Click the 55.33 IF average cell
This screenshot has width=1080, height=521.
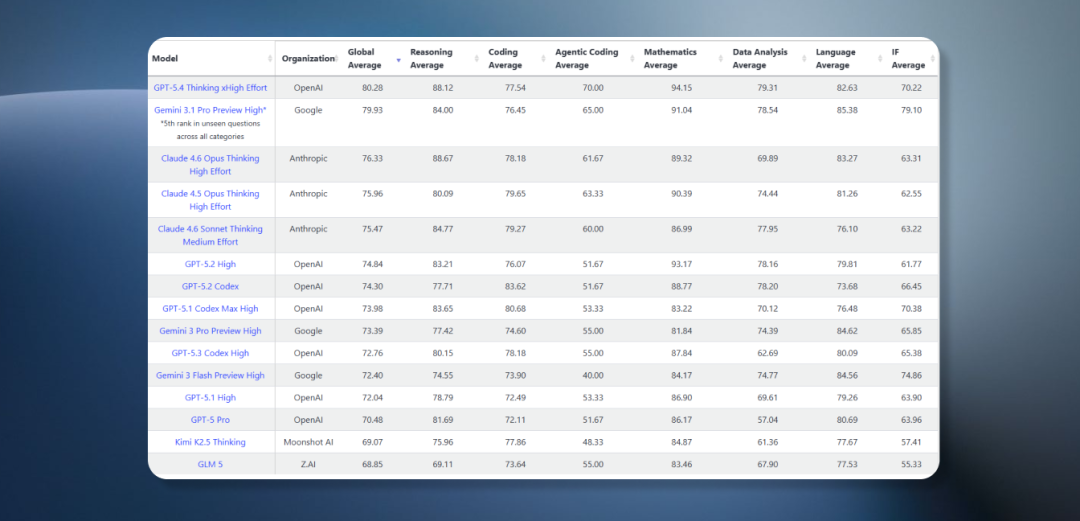[x=911, y=464]
